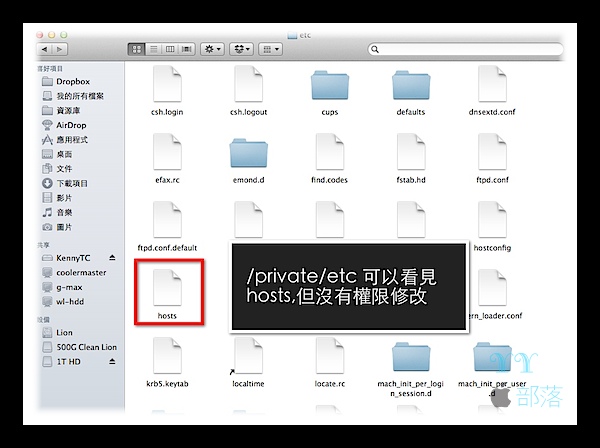Image resolution: width=600 pixels, height=448 pixels.
Task: Select the mach_init_per_user.d folder icon
Action: [x=492, y=357]
